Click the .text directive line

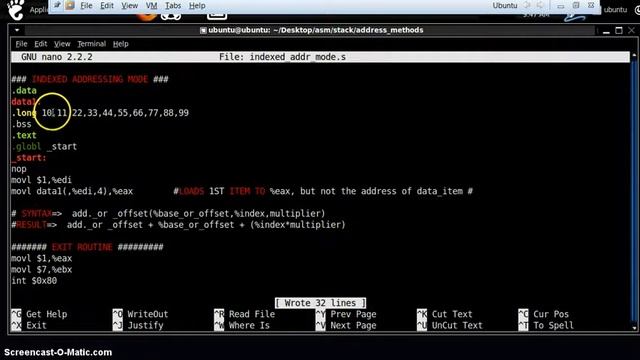point(24,136)
